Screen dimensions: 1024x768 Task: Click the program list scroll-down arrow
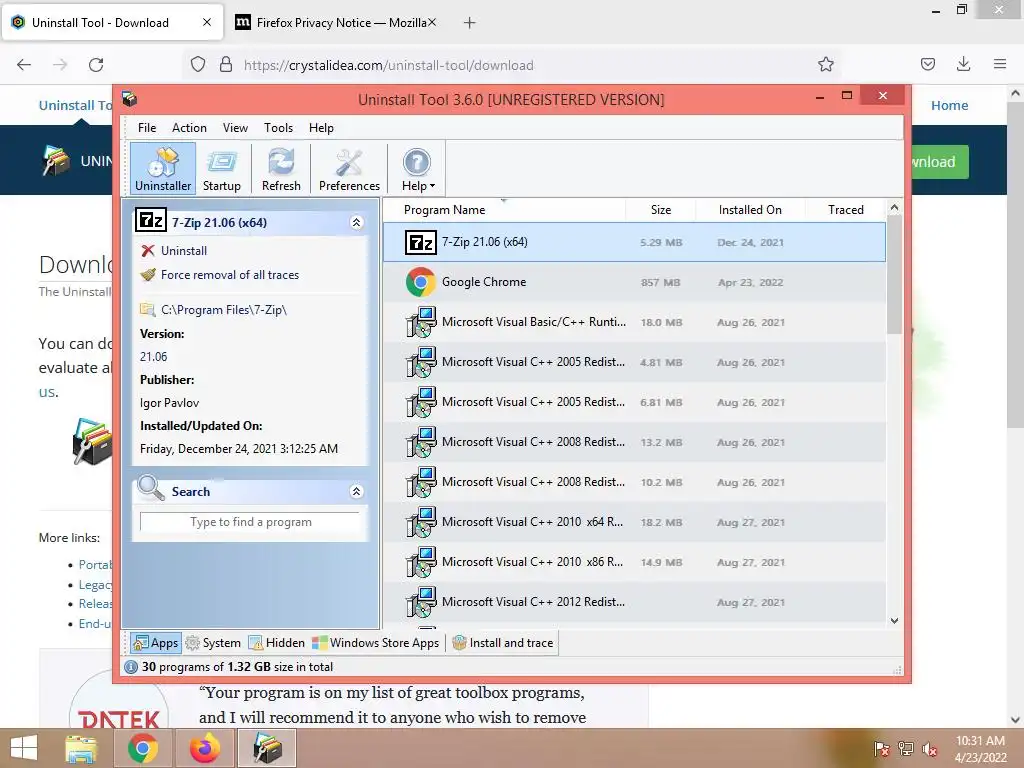[x=895, y=620]
